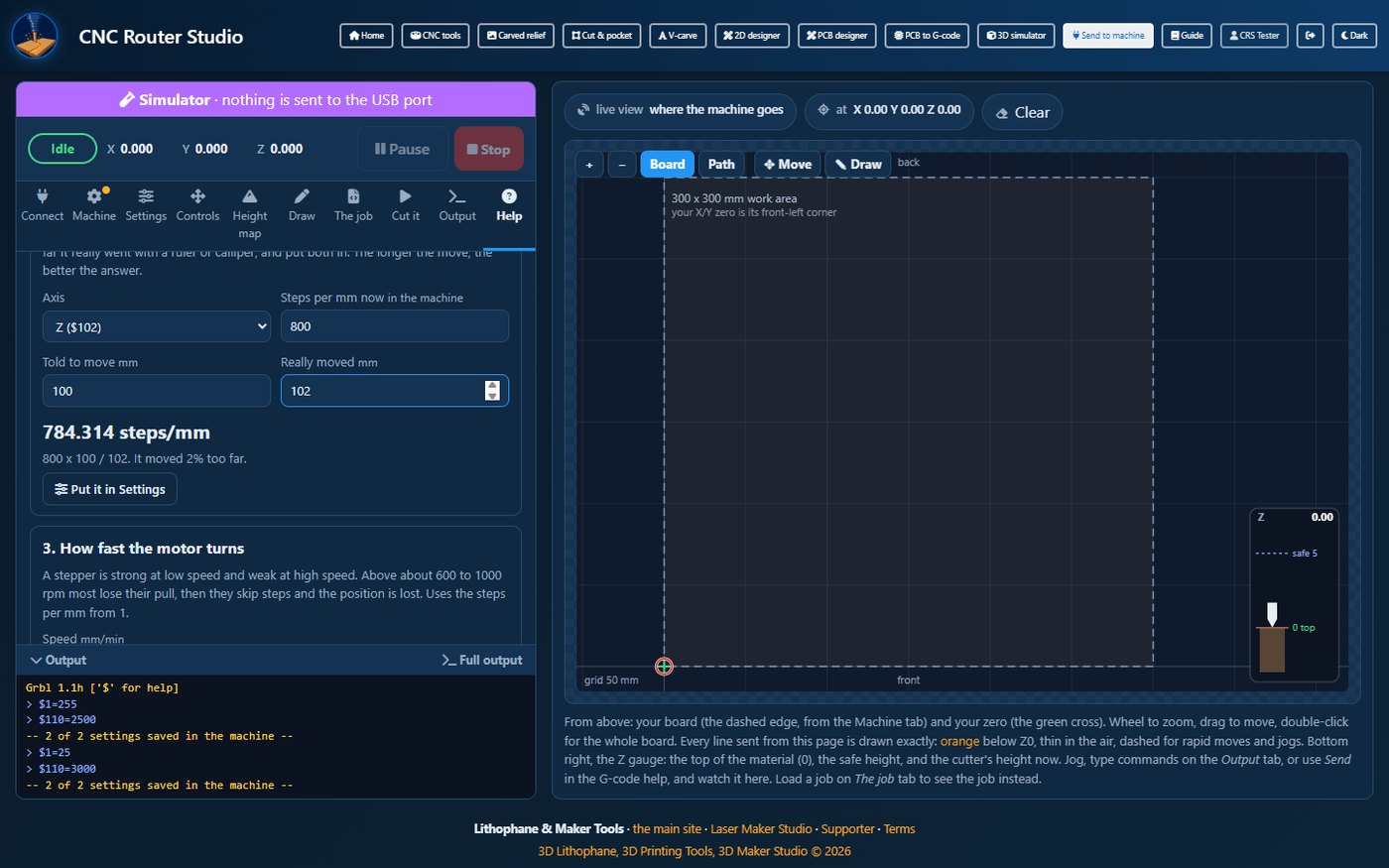Open the PCB to G-code page
This screenshot has height=868, width=1389.
tap(927, 36)
